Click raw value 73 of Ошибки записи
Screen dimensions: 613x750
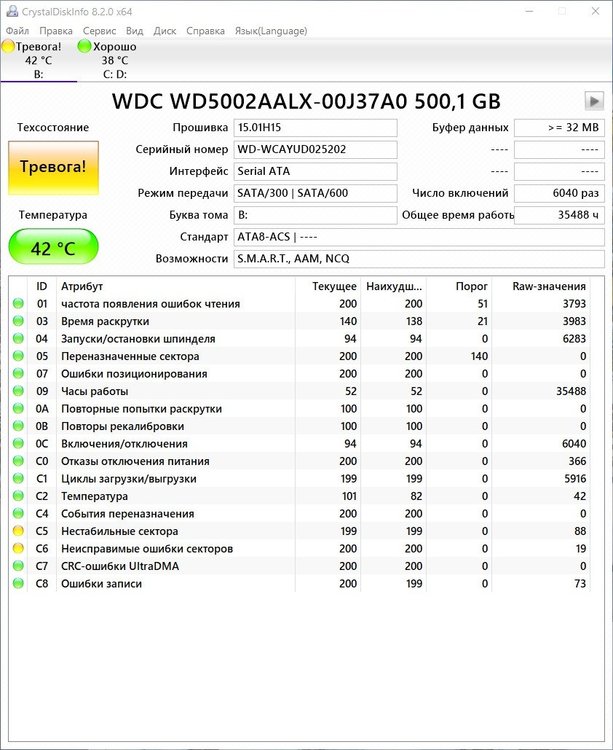coord(580,584)
